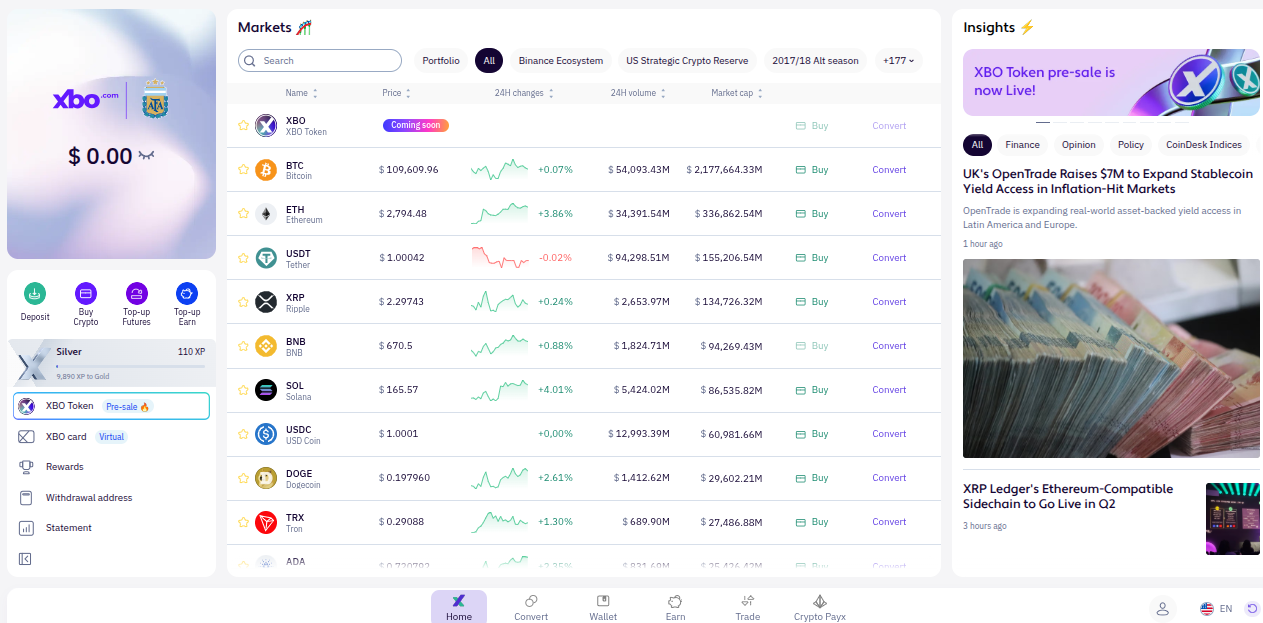This screenshot has height=623, width=1263.
Task: Select the 2017/18 Alt season filter
Action: tap(815, 61)
